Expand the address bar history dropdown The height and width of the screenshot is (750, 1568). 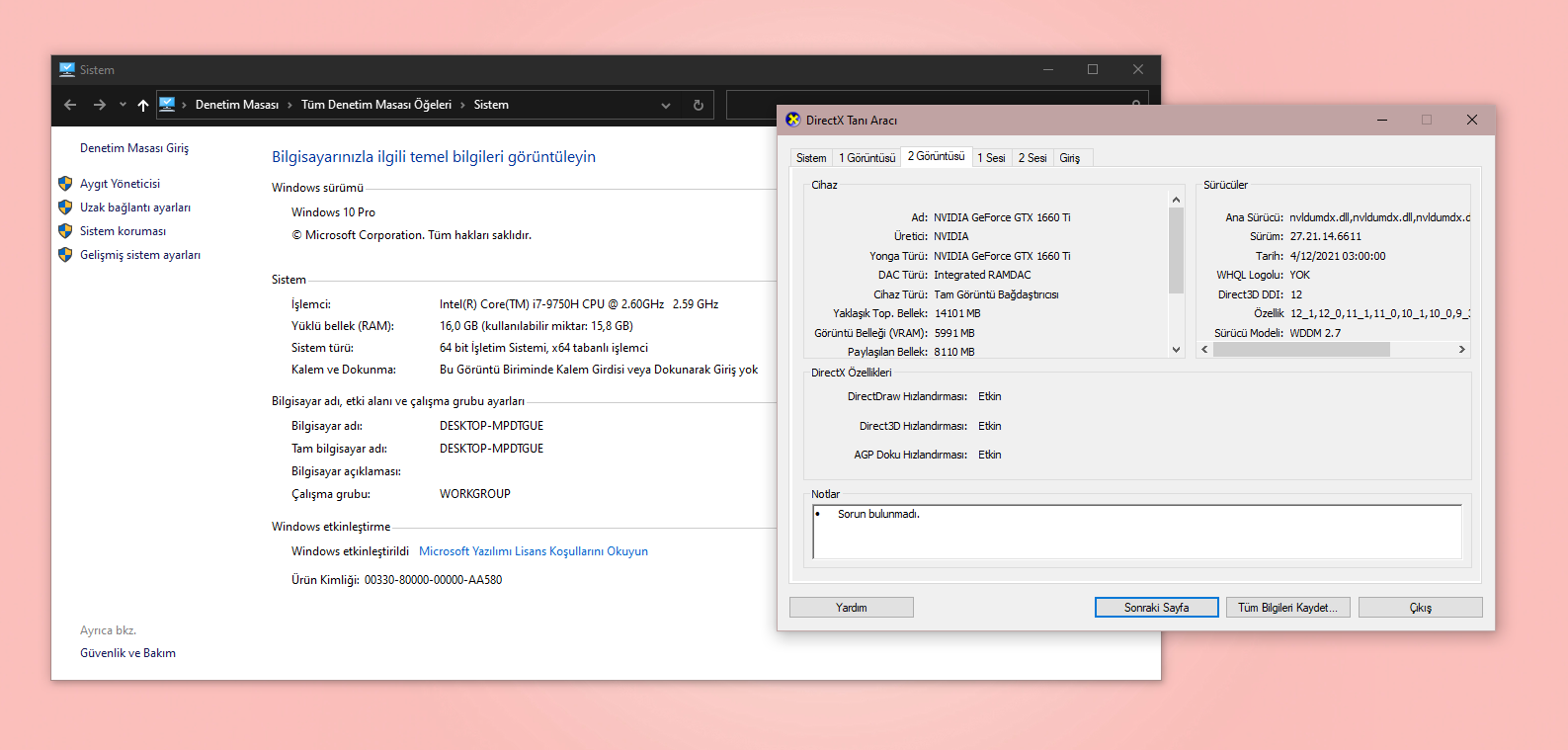tap(666, 105)
